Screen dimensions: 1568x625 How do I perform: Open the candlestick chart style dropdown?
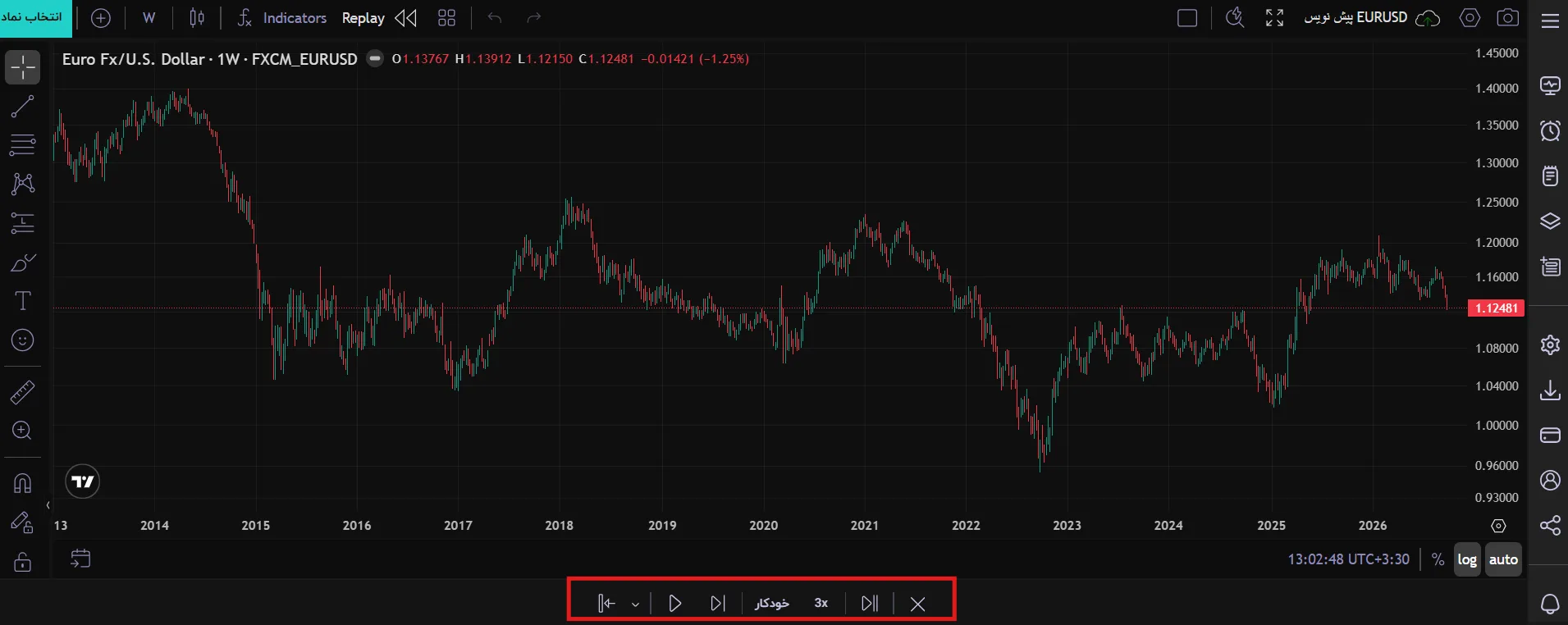point(197,18)
